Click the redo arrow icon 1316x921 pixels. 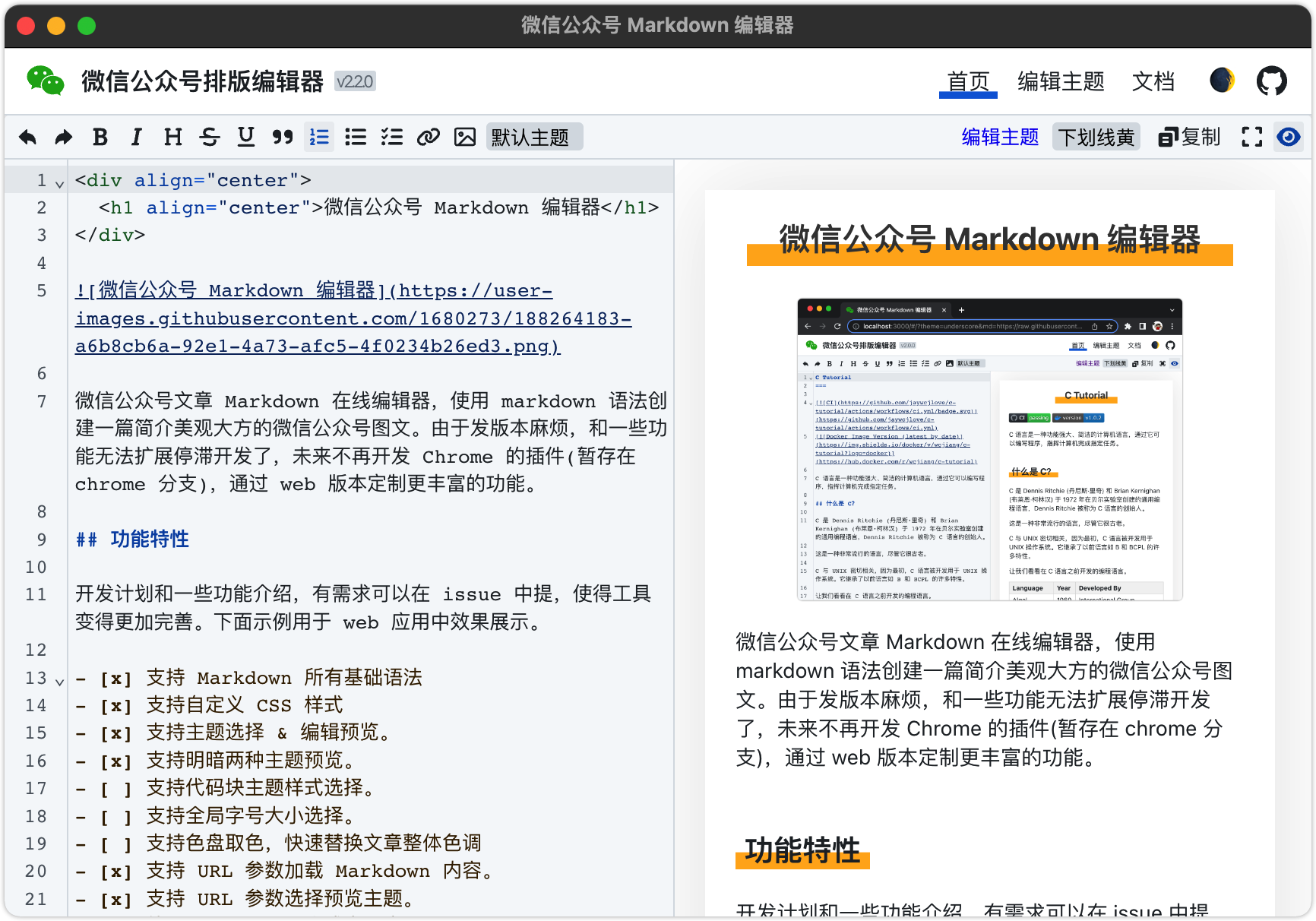pos(63,137)
